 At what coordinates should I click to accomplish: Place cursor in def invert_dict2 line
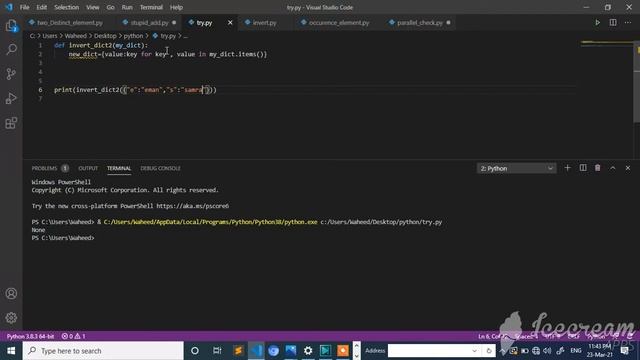point(101,45)
